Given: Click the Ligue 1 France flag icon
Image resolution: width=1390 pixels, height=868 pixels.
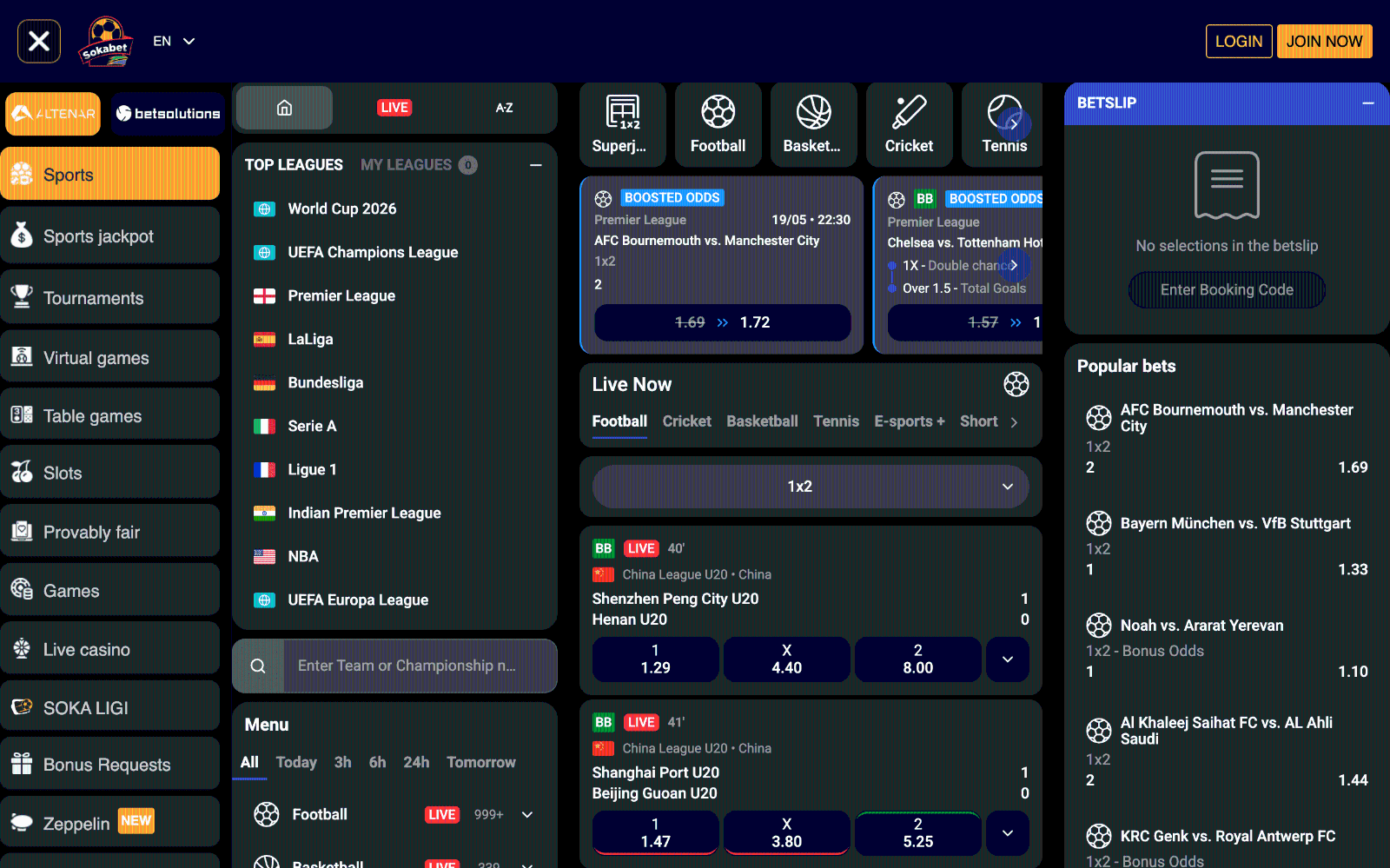Looking at the screenshot, I should coord(264,470).
